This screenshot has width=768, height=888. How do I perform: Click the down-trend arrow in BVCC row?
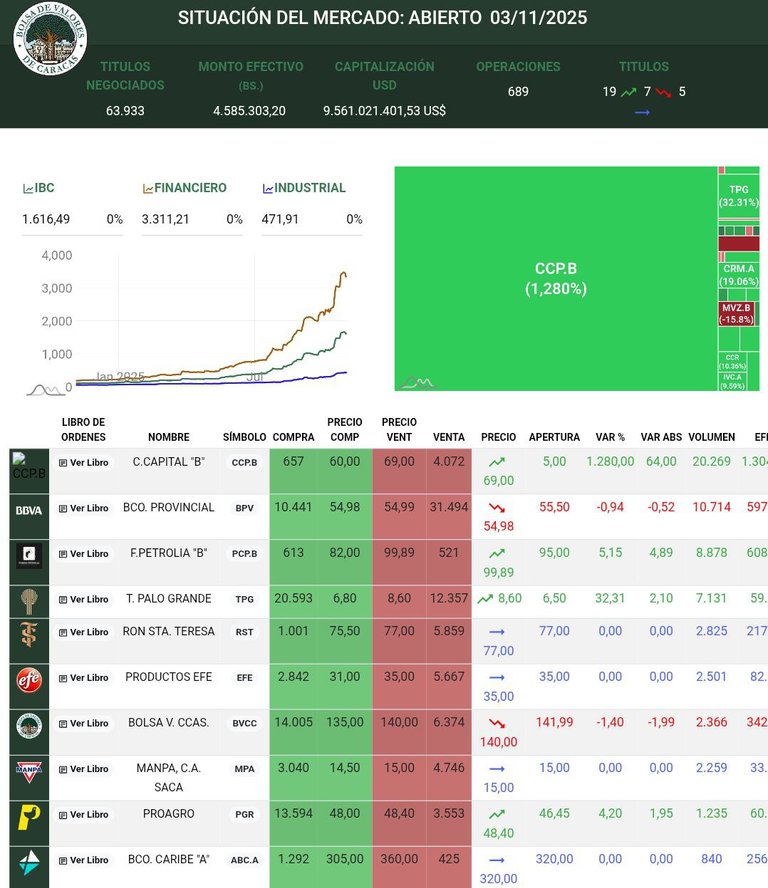(x=497, y=724)
